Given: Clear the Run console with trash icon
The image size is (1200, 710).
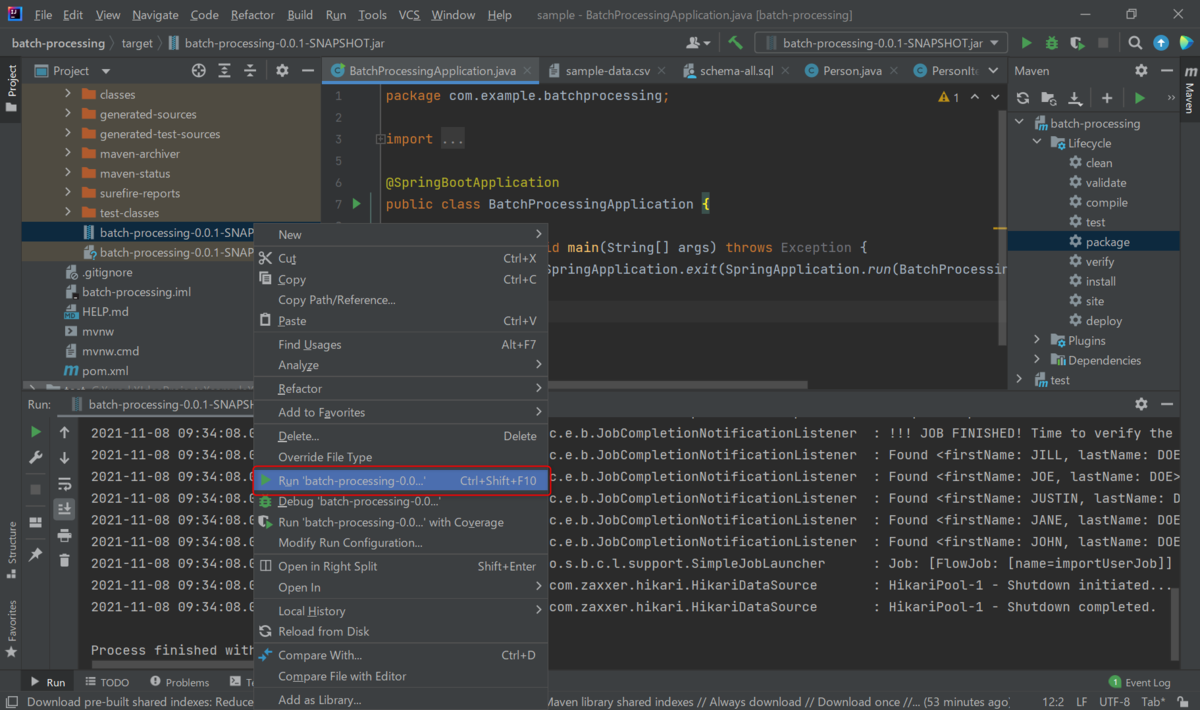Looking at the screenshot, I should (x=65, y=561).
